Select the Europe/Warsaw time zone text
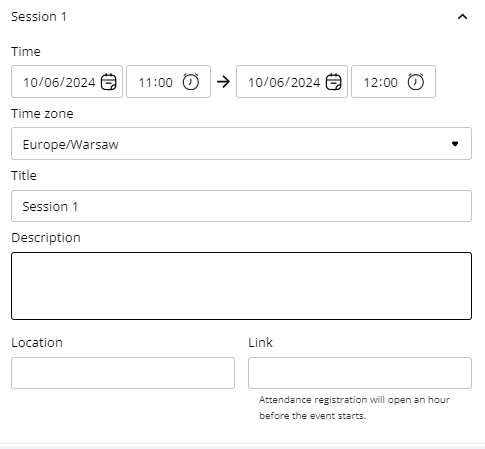The height and width of the screenshot is (449, 485). 71,145
